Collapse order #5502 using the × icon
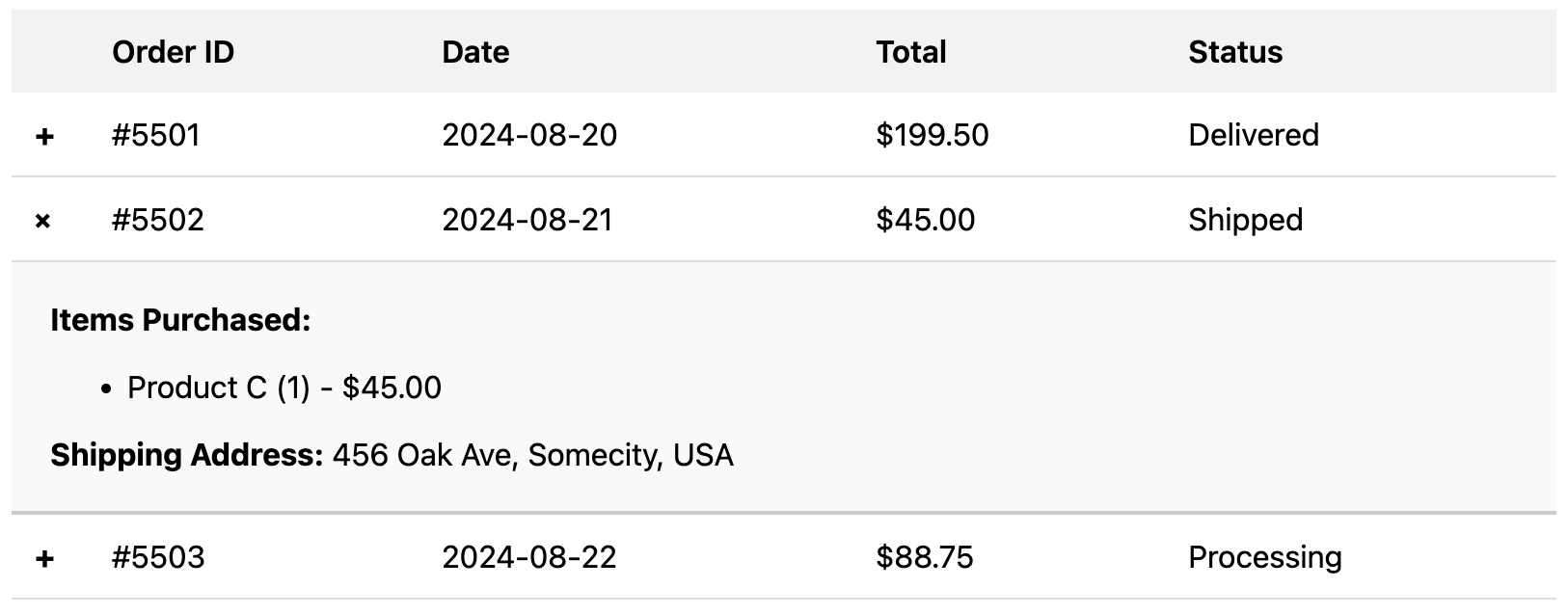Screen dimensions: 1568x615 [43, 221]
